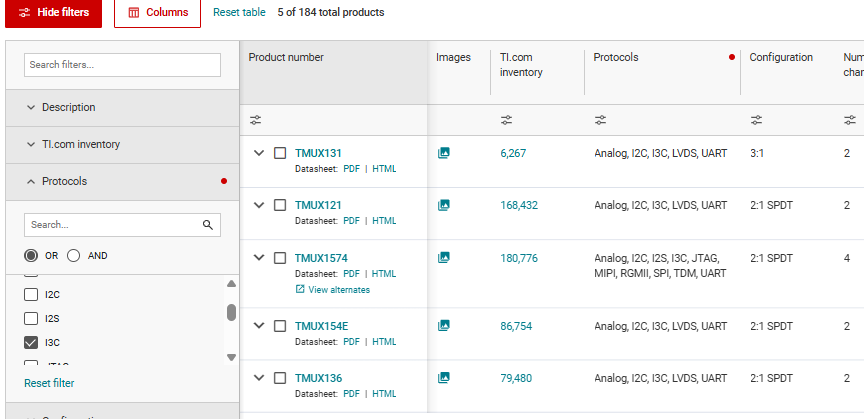Viewport: 864px width, 419px height.
Task: Open the TMUX136 product link
Action: point(318,378)
